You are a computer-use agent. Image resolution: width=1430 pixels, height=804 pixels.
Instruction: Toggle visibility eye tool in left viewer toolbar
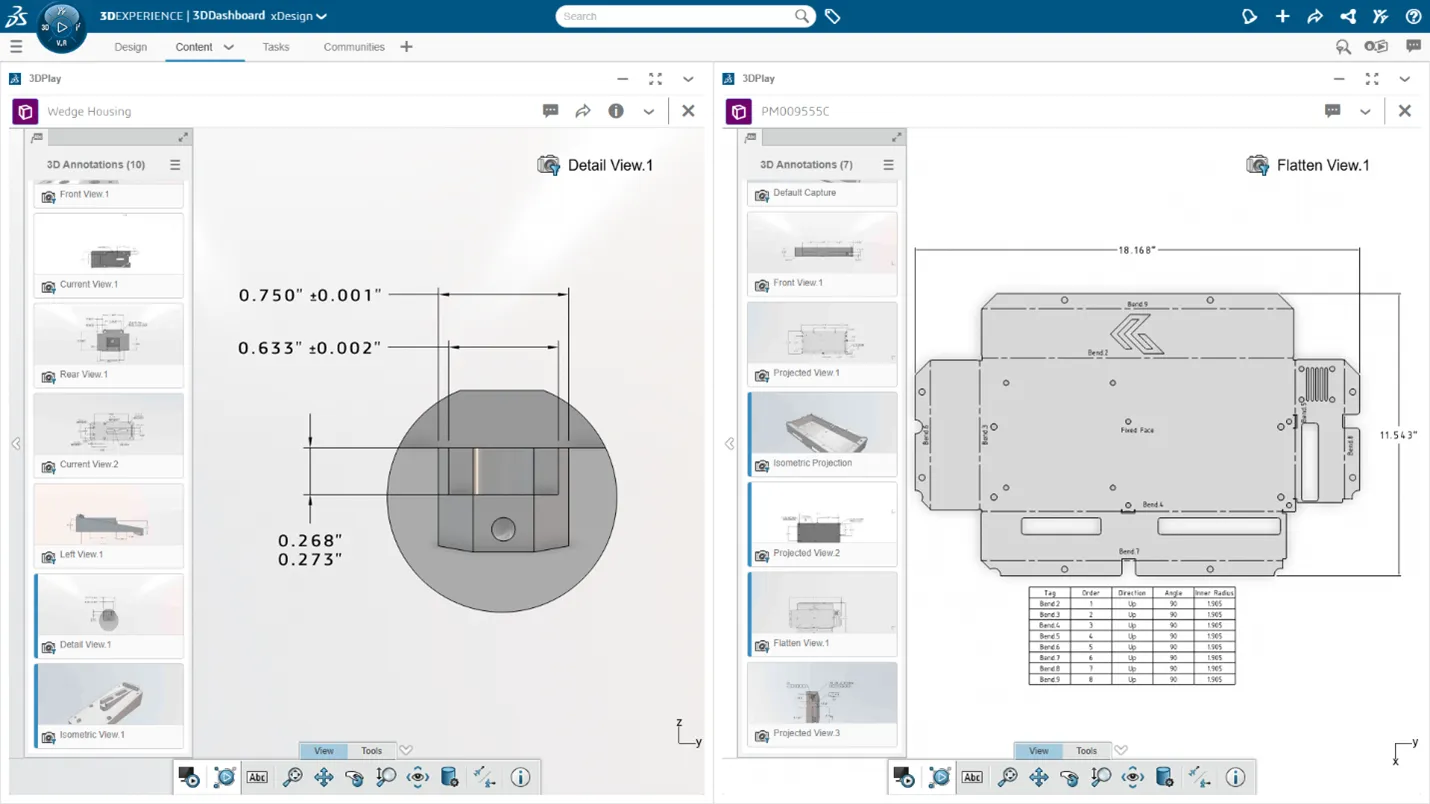418,777
